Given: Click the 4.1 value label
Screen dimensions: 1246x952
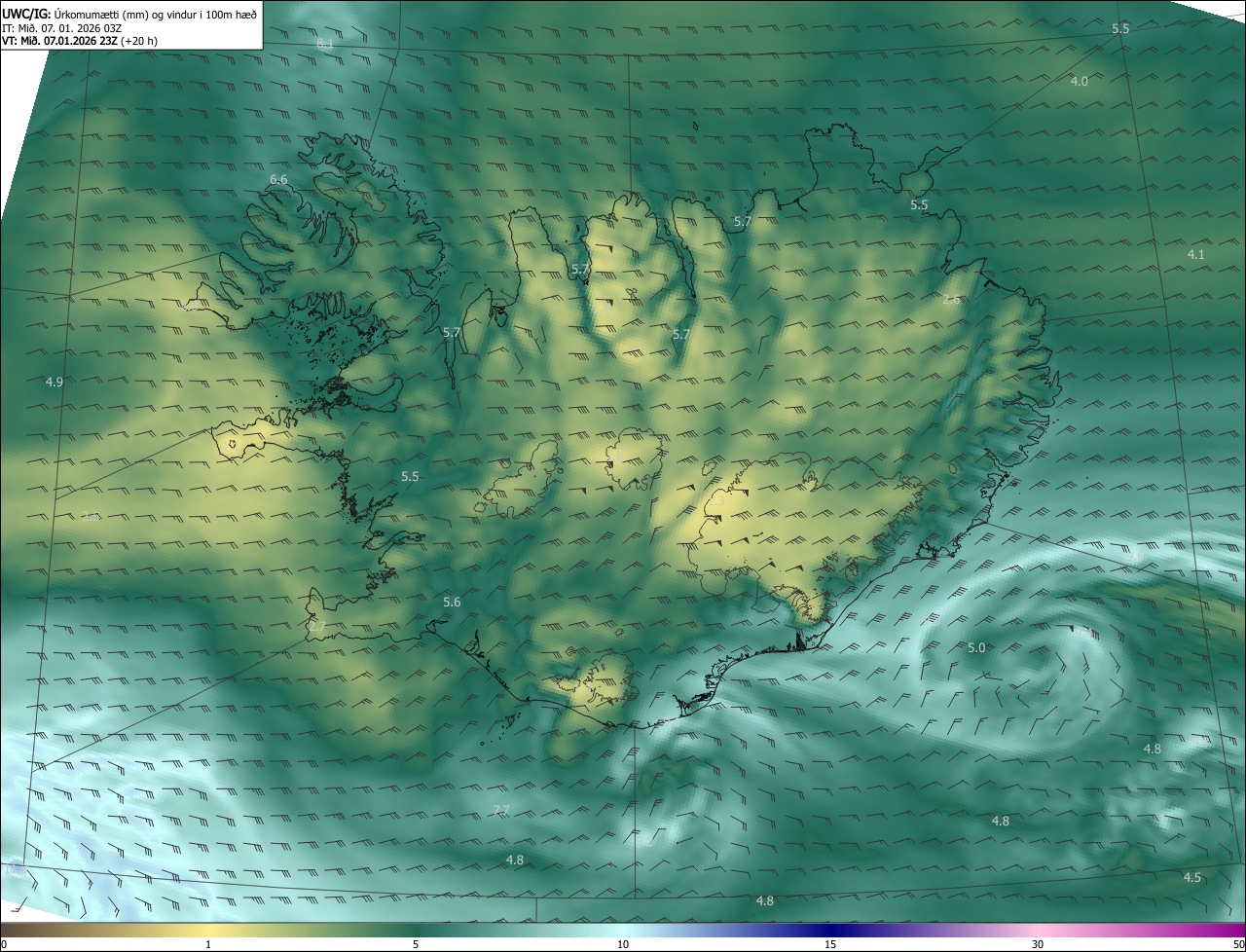Looking at the screenshot, I should pos(1196,255).
